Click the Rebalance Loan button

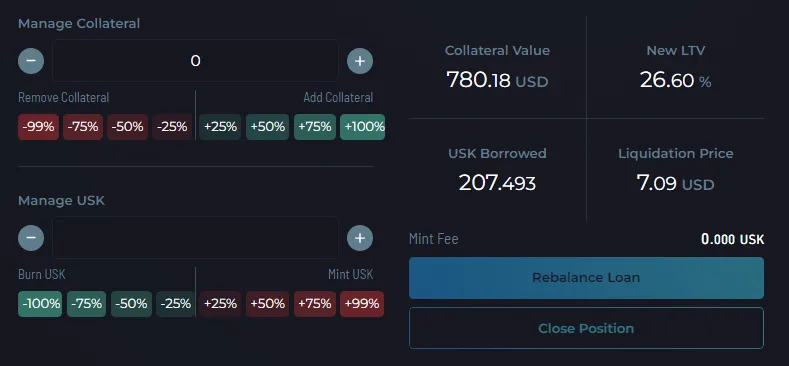[586, 278]
